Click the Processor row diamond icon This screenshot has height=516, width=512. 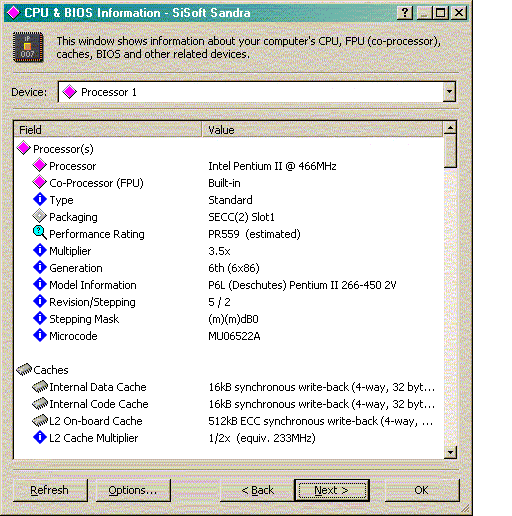click(39, 165)
